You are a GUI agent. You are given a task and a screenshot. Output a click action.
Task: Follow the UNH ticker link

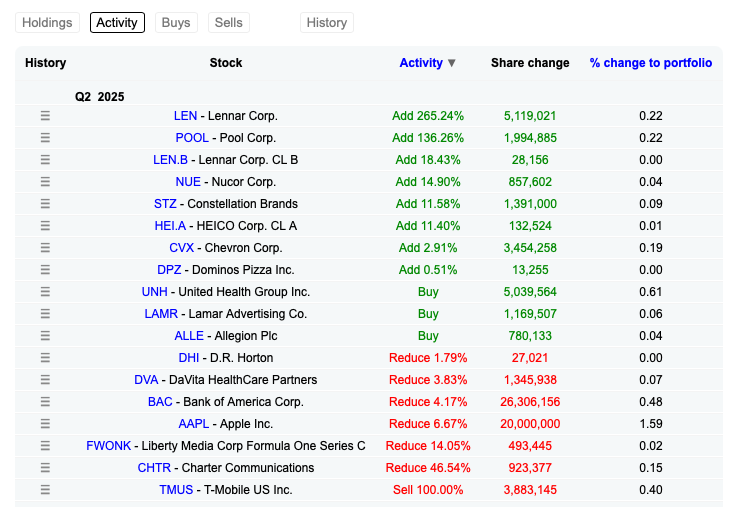(x=155, y=292)
